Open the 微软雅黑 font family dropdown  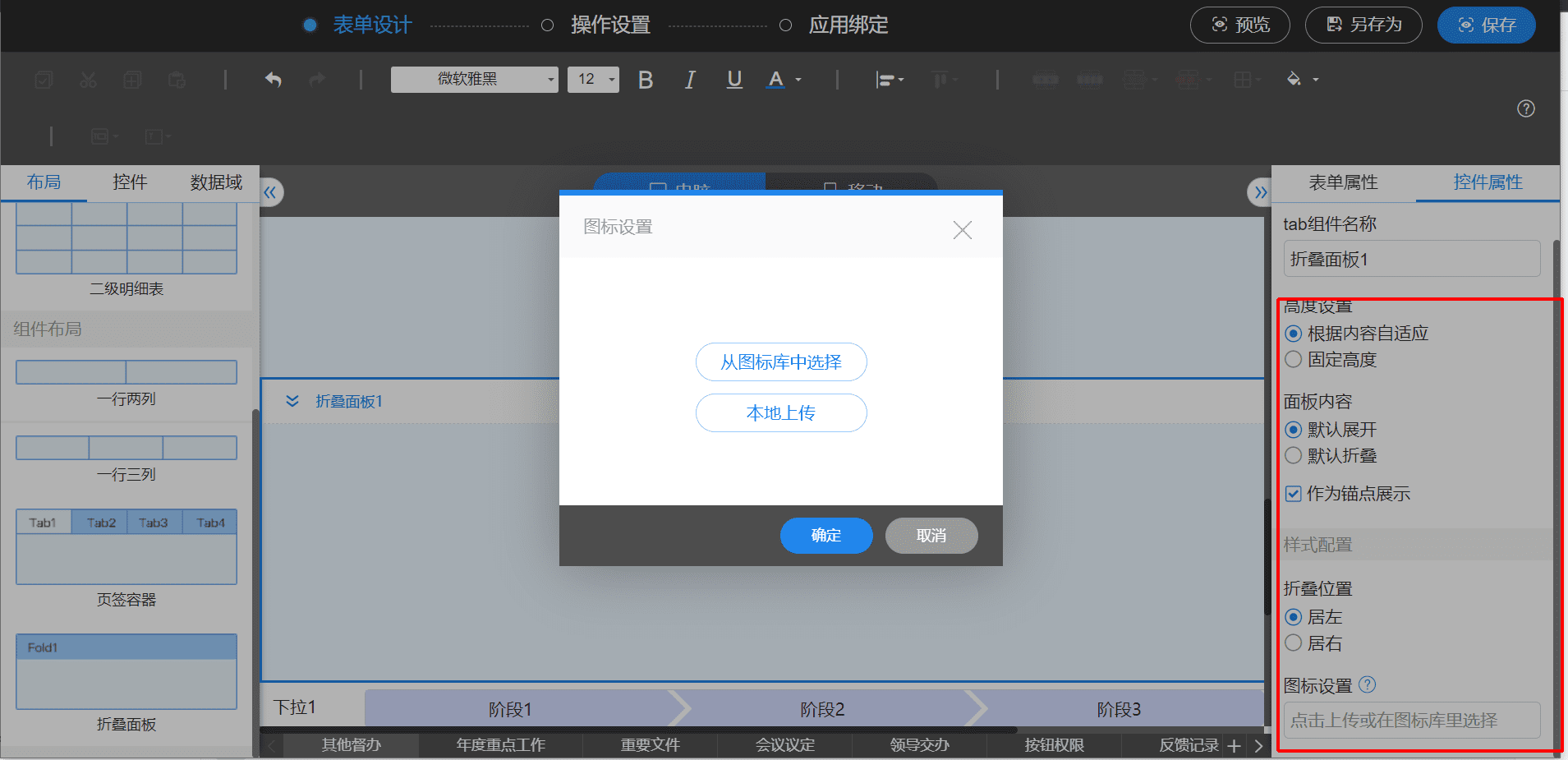click(475, 80)
